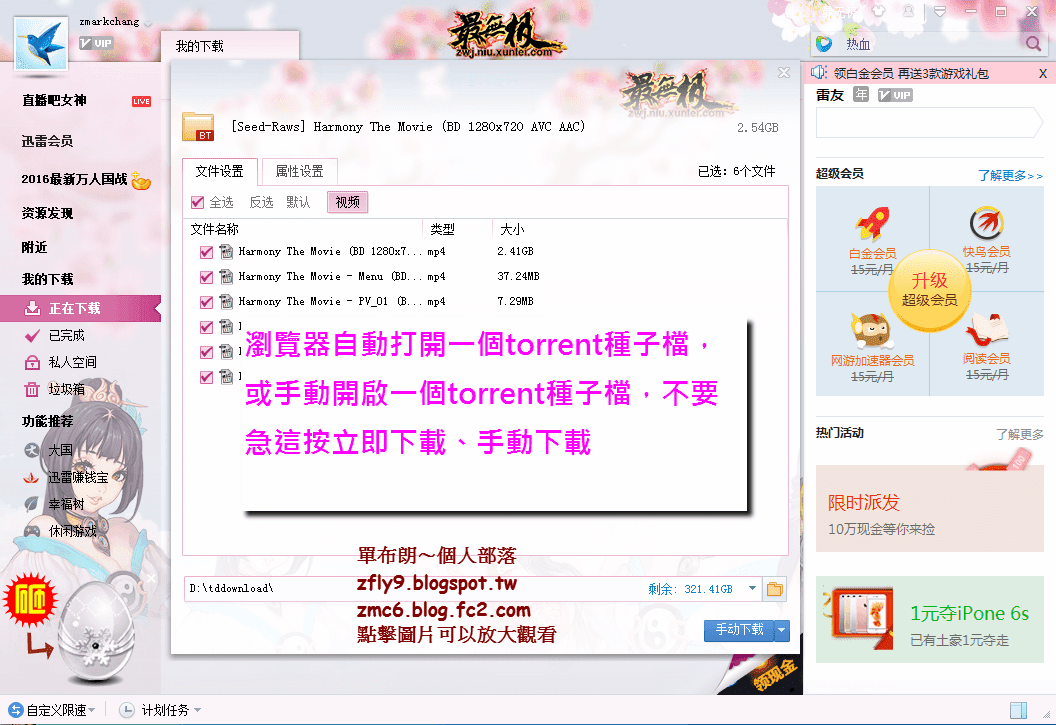Sort by 大小 column header

tap(512, 229)
